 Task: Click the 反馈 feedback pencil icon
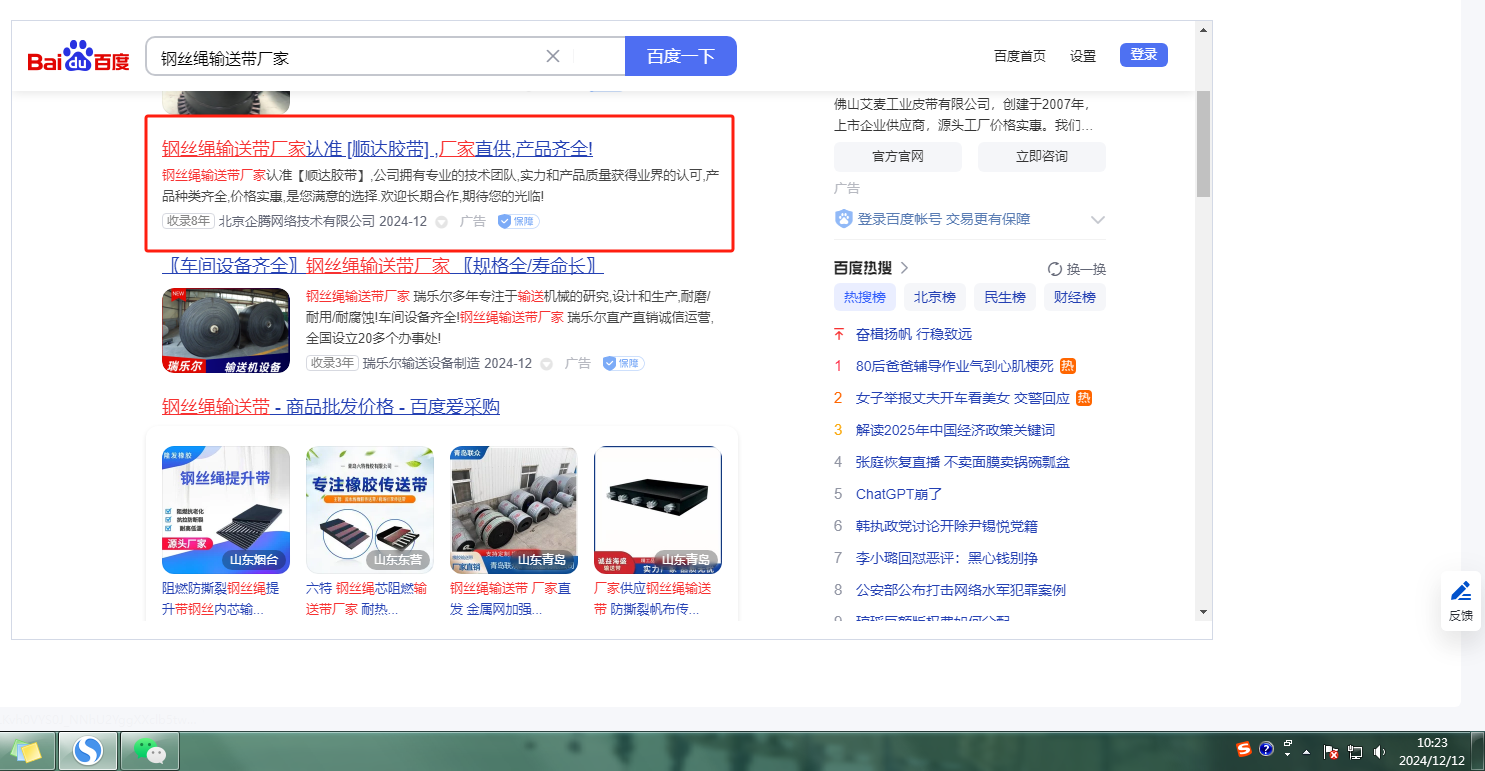click(1461, 591)
